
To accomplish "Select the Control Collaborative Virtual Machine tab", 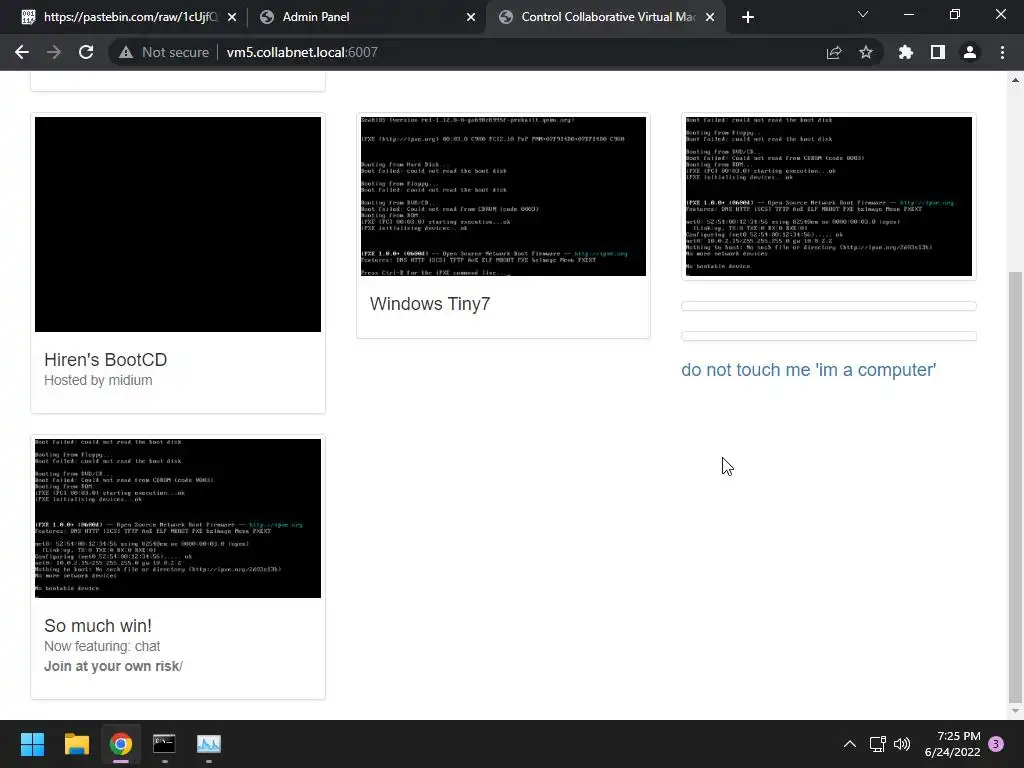I will click(607, 17).
